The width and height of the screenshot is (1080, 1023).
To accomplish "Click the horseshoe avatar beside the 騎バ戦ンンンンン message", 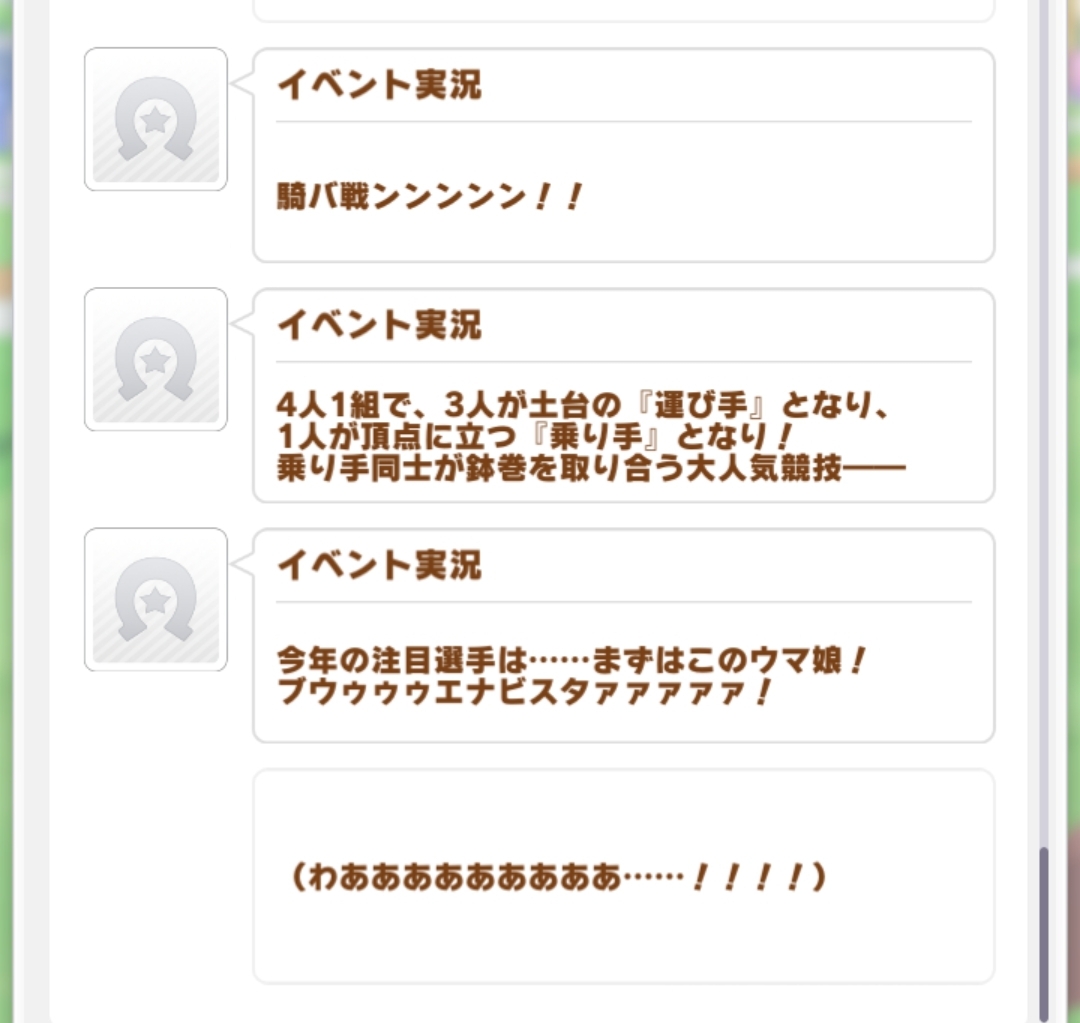I will pos(155,119).
